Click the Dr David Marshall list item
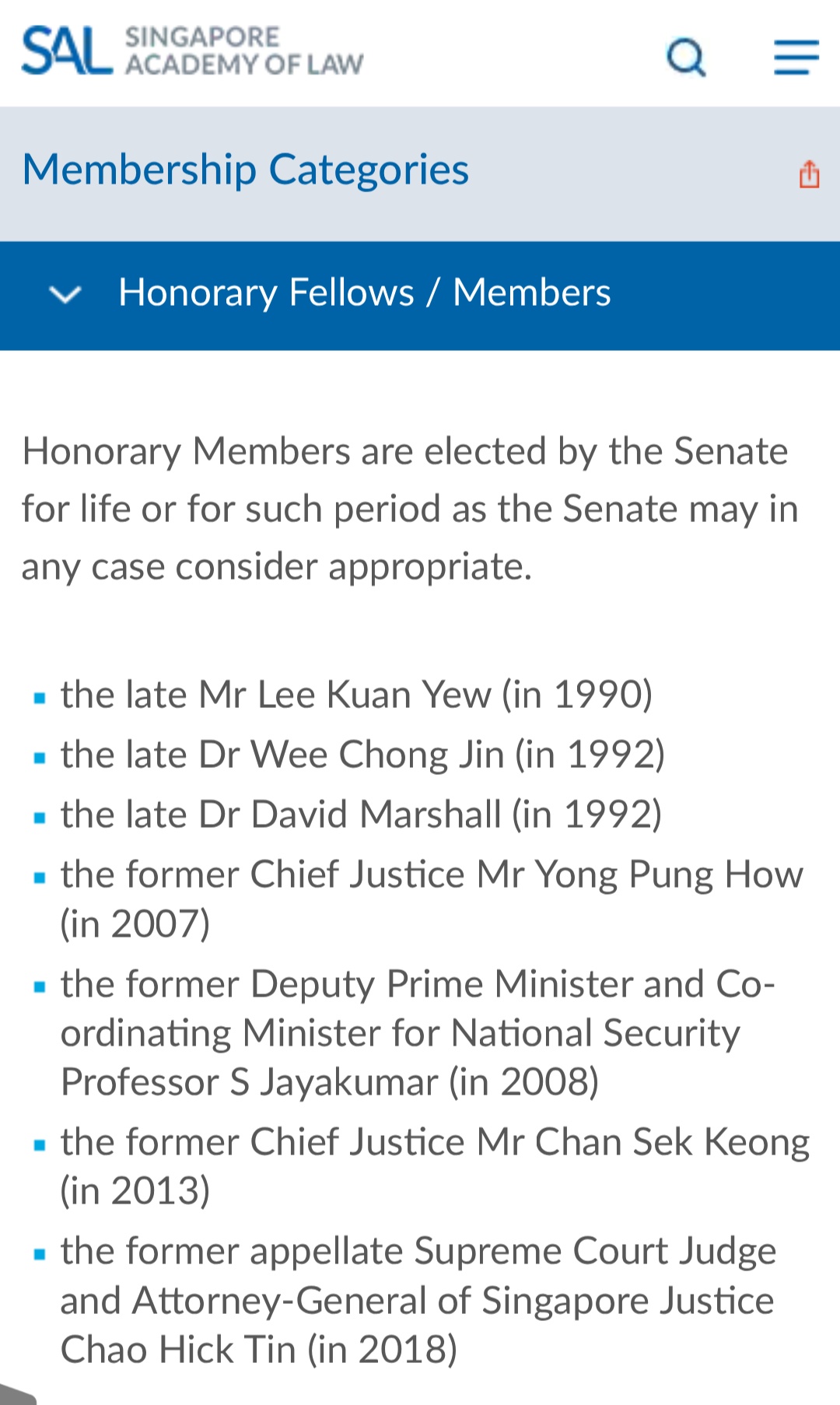This screenshot has height=1405, width=840. [x=361, y=815]
